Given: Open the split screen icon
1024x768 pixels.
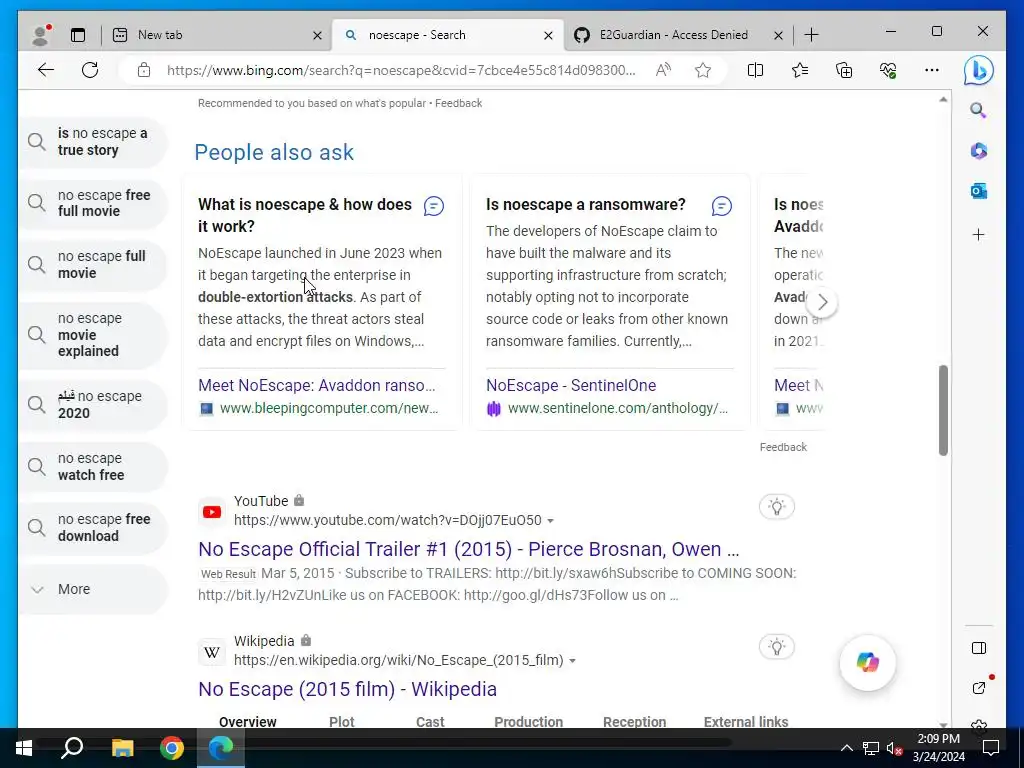Looking at the screenshot, I should pyautogui.click(x=755, y=70).
